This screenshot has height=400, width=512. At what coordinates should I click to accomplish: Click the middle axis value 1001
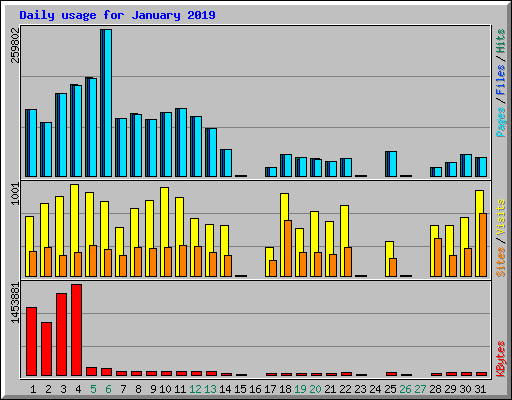(x=15, y=194)
